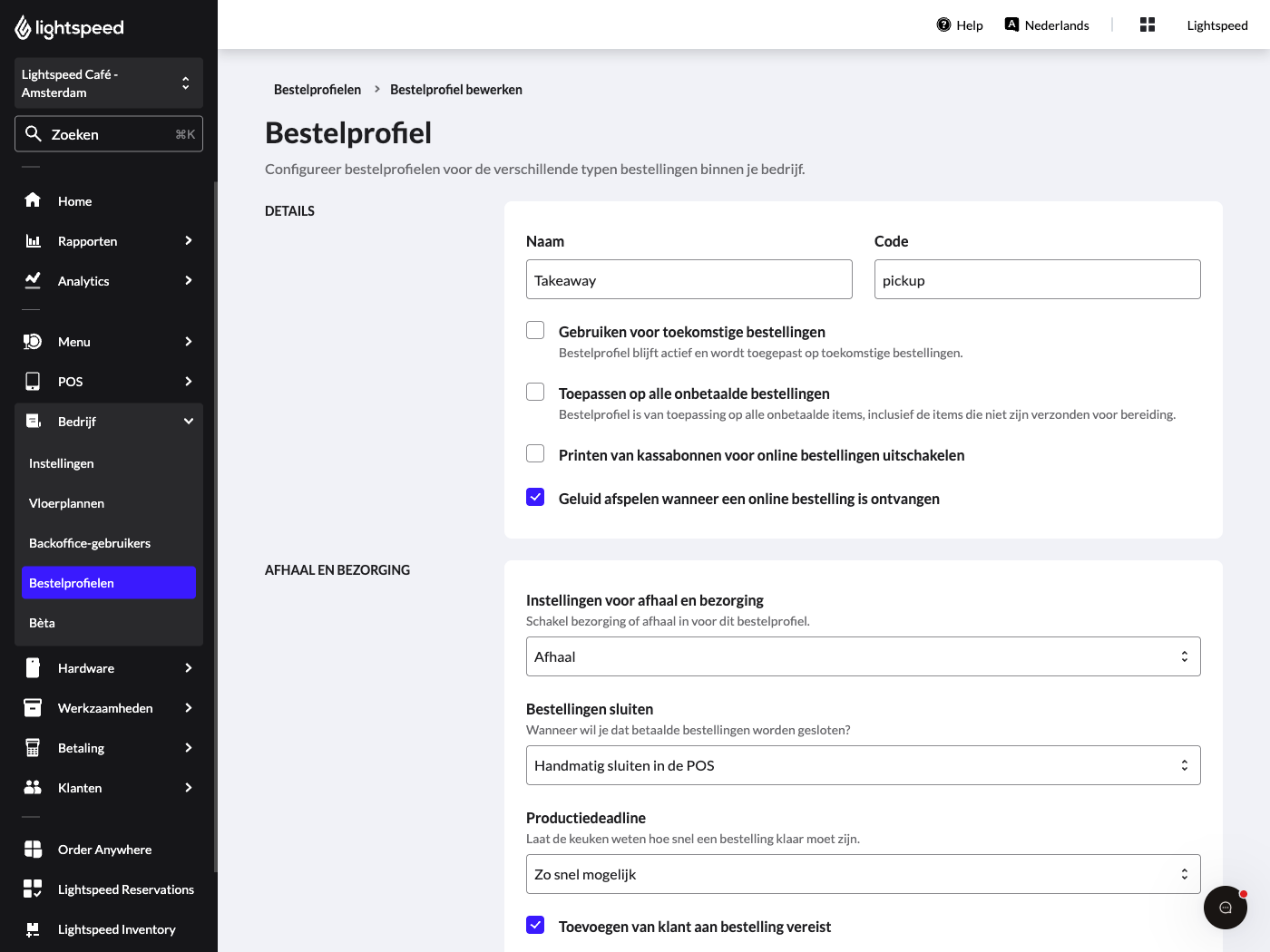Open Backoffice-gebruikers submenu item
This screenshot has height=952, width=1270.
[109, 543]
